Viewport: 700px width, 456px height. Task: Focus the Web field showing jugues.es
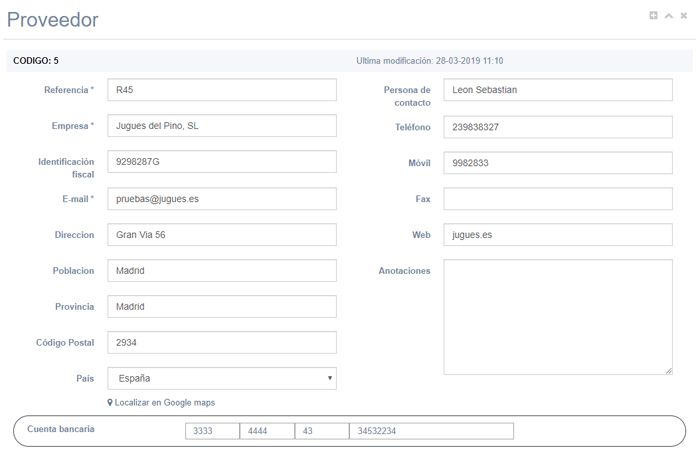pos(557,235)
